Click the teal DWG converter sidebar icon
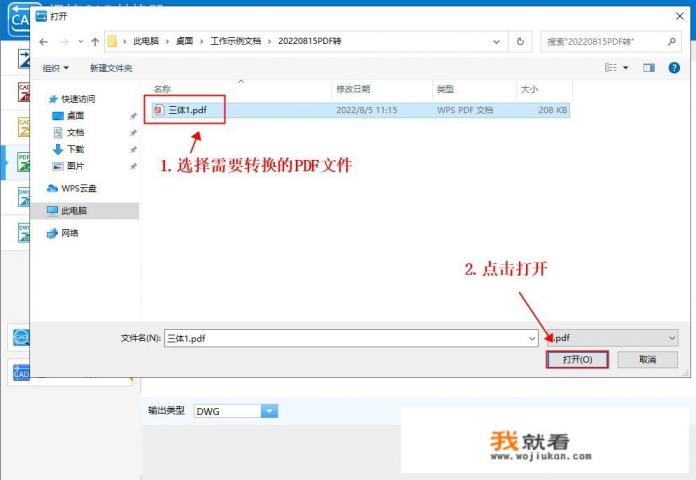The width and height of the screenshot is (696, 480). tap(24, 197)
